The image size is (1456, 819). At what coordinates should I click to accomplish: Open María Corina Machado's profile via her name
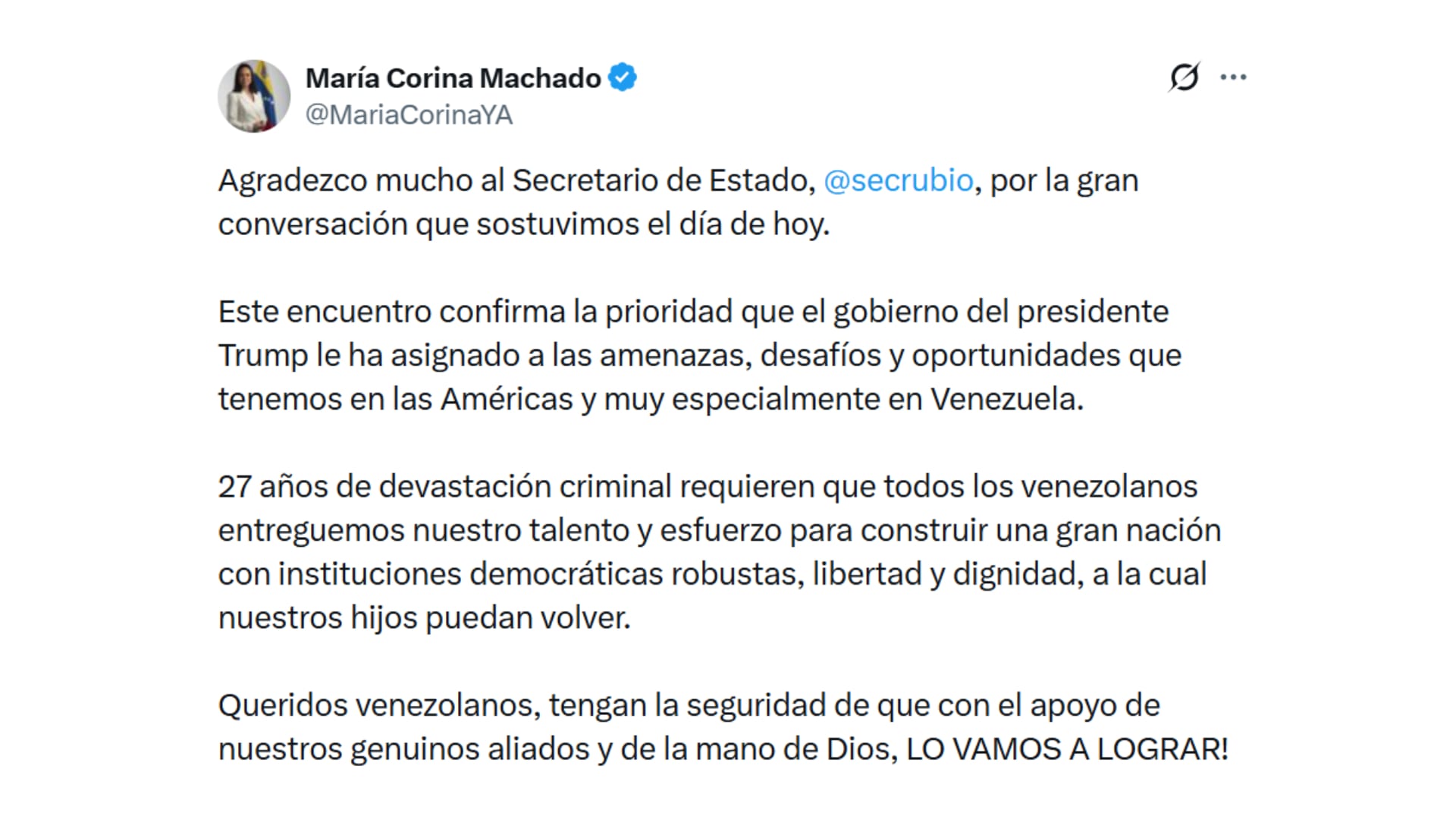tap(452, 77)
